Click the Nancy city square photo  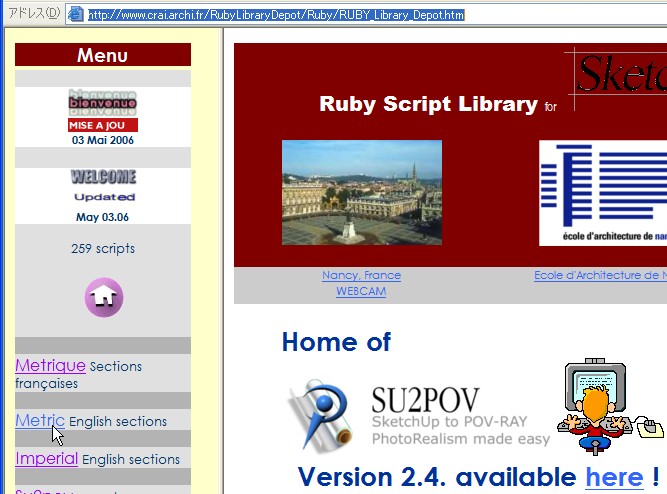362,192
